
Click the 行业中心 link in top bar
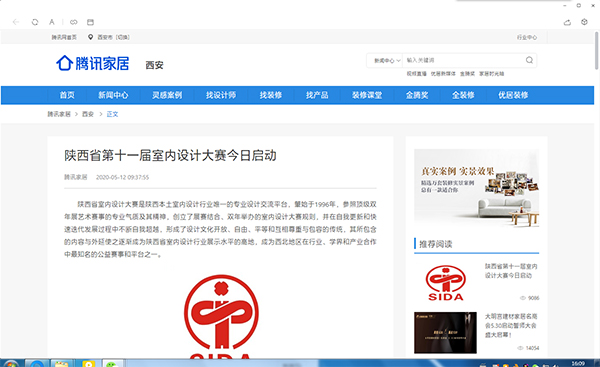(527, 37)
